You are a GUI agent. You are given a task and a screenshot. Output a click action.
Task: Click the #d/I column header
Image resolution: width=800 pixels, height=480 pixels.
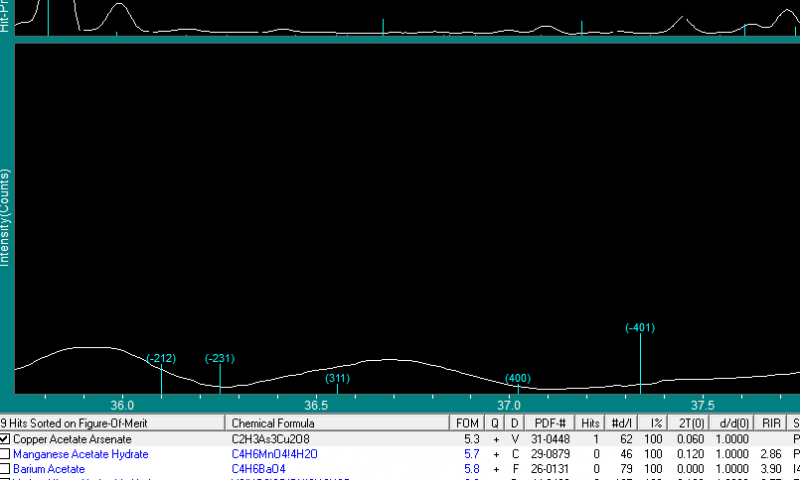621,423
